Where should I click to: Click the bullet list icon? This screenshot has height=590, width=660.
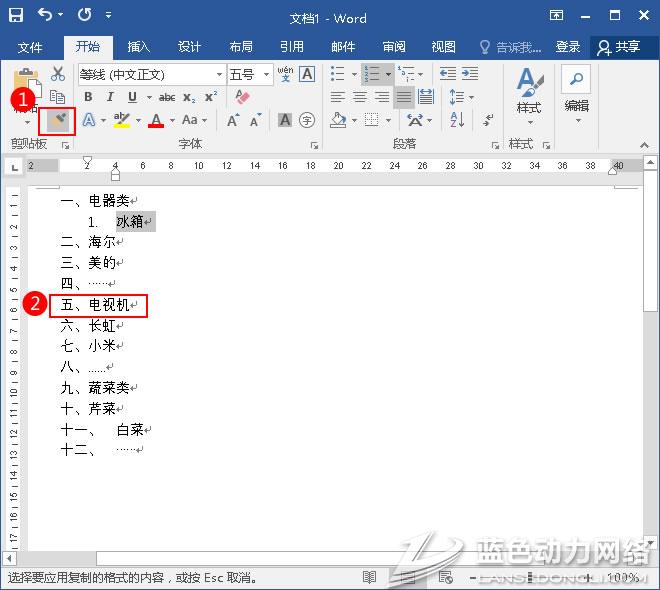tap(338, 74)
